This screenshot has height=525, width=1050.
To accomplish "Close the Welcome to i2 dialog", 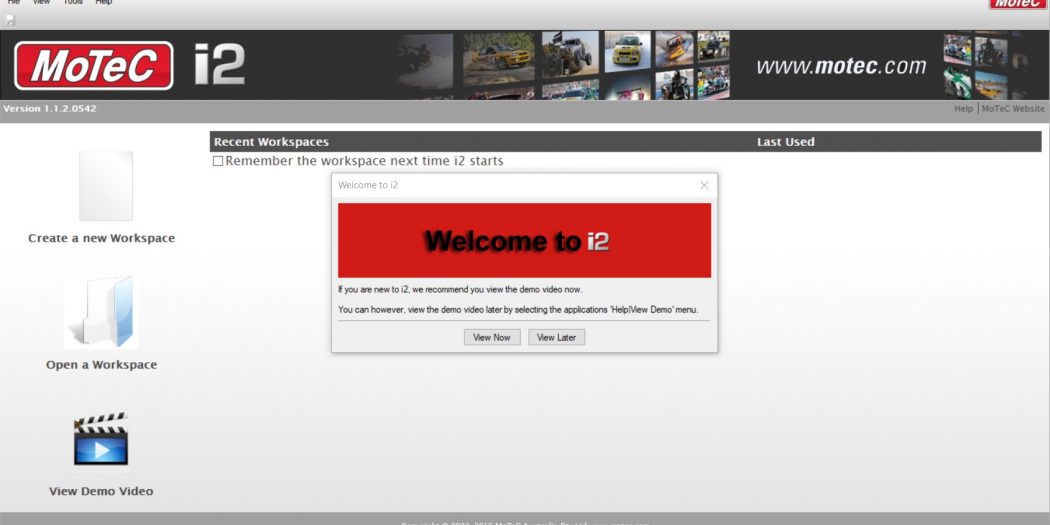I will tap(704, 185).
